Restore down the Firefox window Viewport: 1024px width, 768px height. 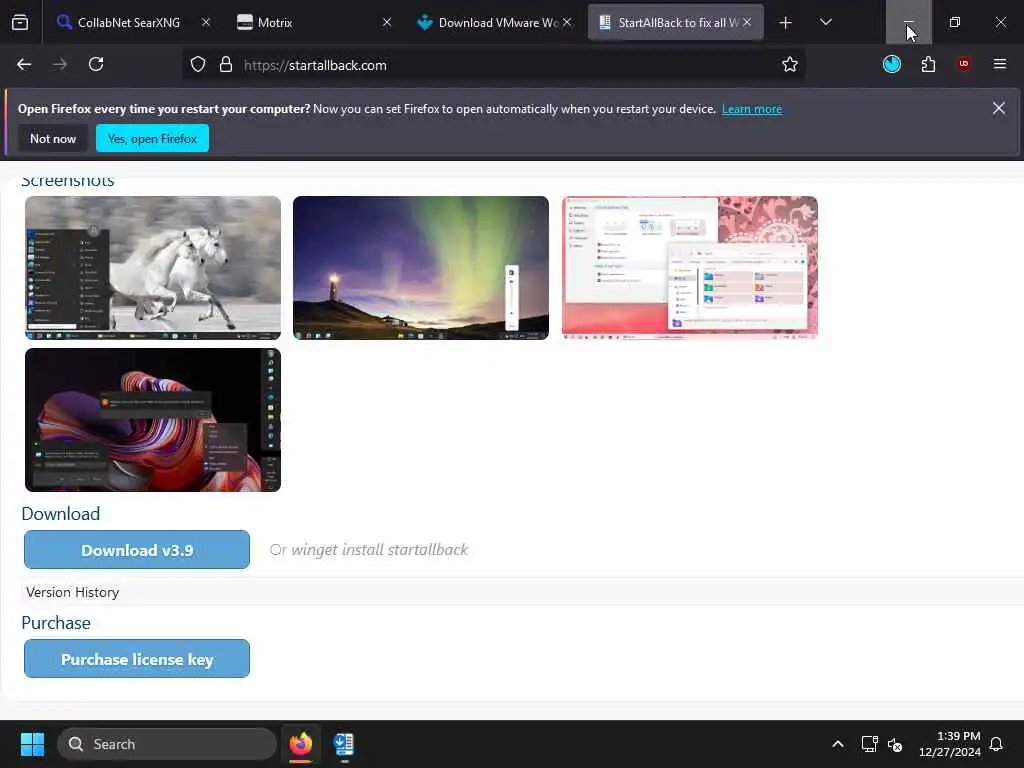pyautogui.click(x=955, y=22)
